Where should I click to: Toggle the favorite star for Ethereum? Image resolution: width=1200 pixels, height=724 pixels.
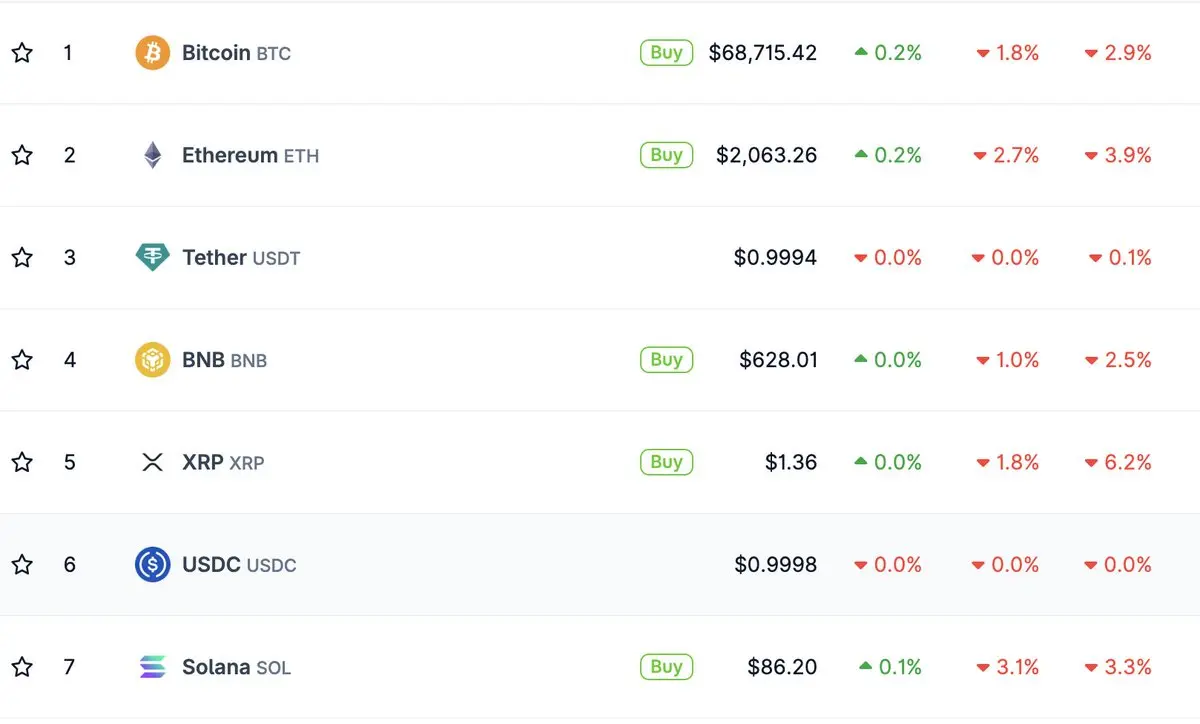click(22, 155)
